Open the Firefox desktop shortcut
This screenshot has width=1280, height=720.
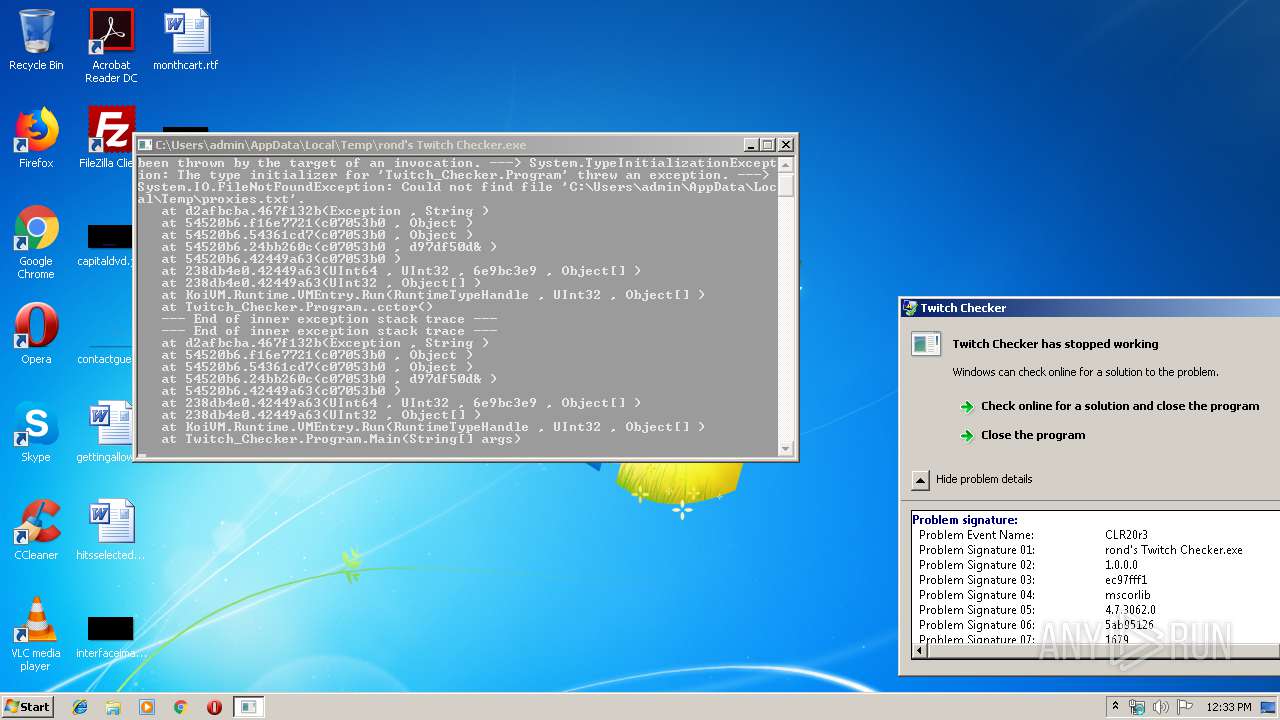pos(36,138)
